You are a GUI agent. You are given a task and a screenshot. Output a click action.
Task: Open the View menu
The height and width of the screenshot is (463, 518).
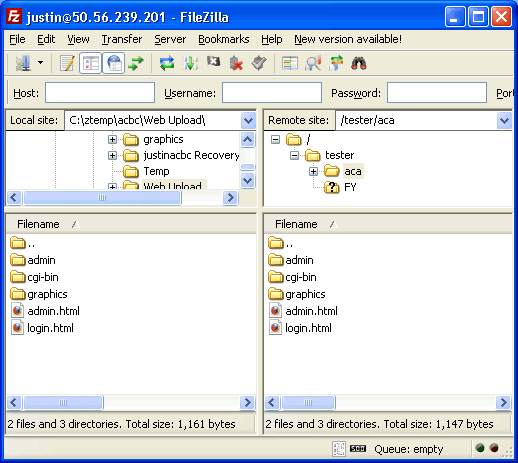(x=78, y=39)
